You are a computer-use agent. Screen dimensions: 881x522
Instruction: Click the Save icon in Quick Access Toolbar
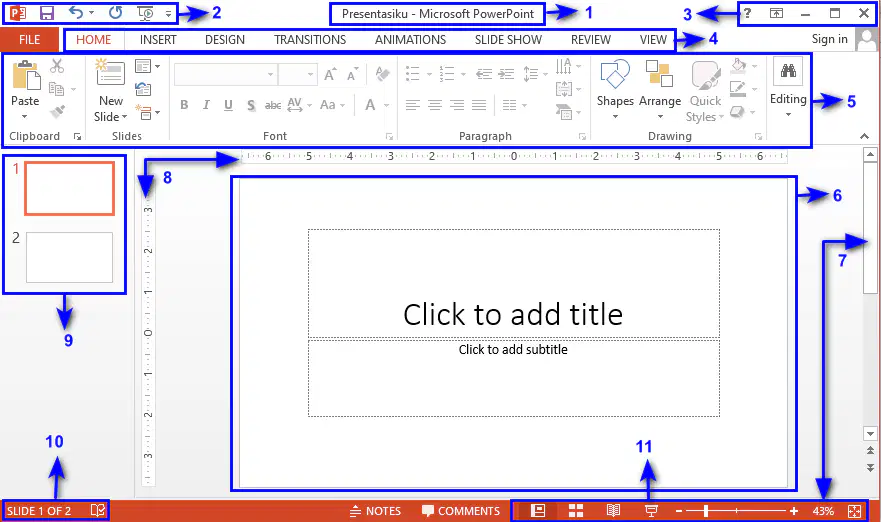[x=47, y=13]
